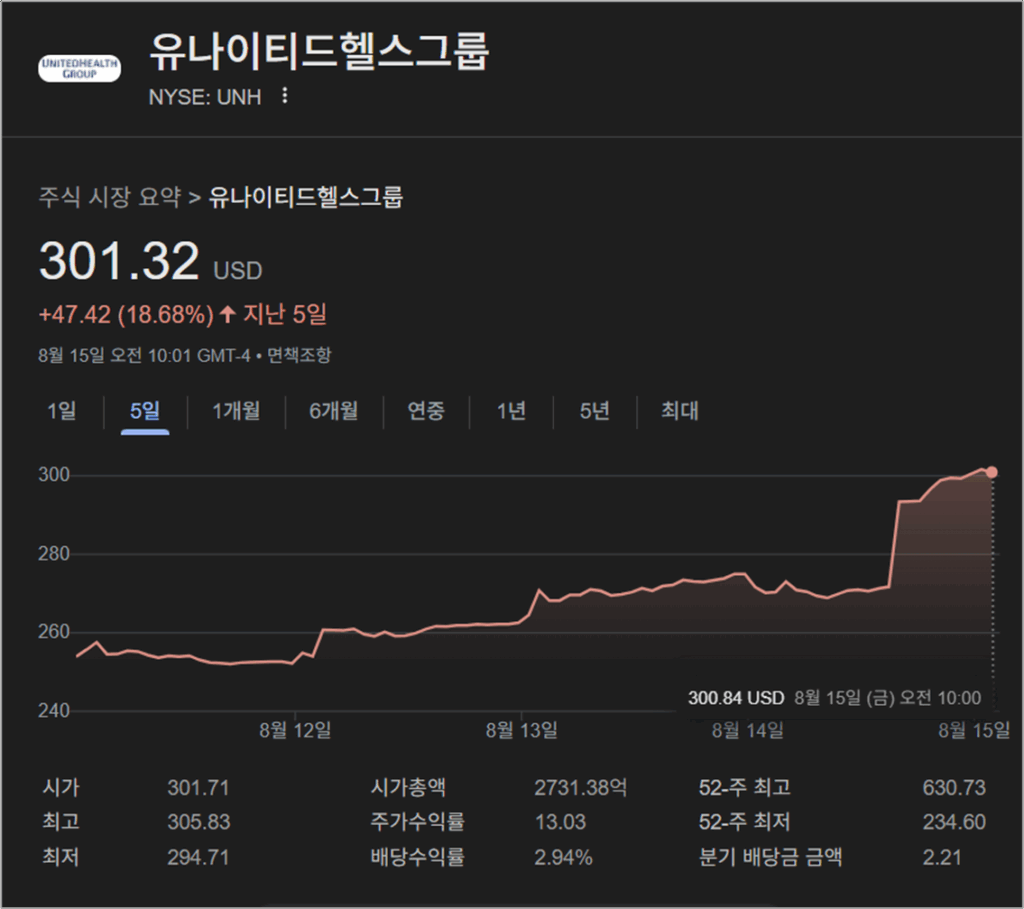1024x909 pixels.
Task: Click the 배당수익률 value 2.94%
Action: point(564,857)
